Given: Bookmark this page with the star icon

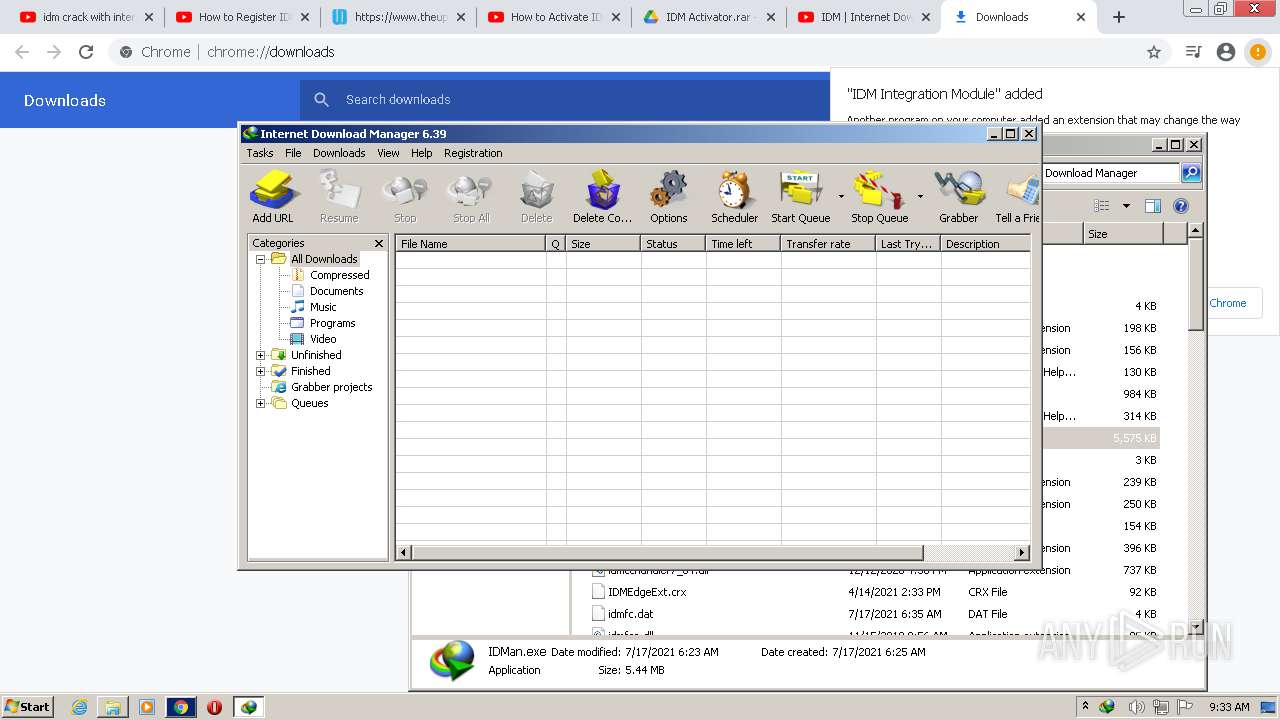Looking at the screenshot, I should click(1154, 52).
